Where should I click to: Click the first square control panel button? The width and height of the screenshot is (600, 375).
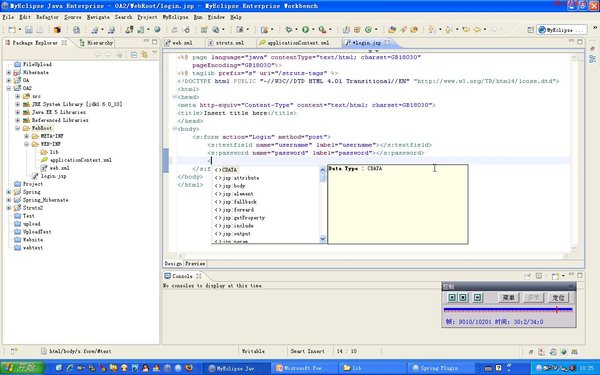452,297
